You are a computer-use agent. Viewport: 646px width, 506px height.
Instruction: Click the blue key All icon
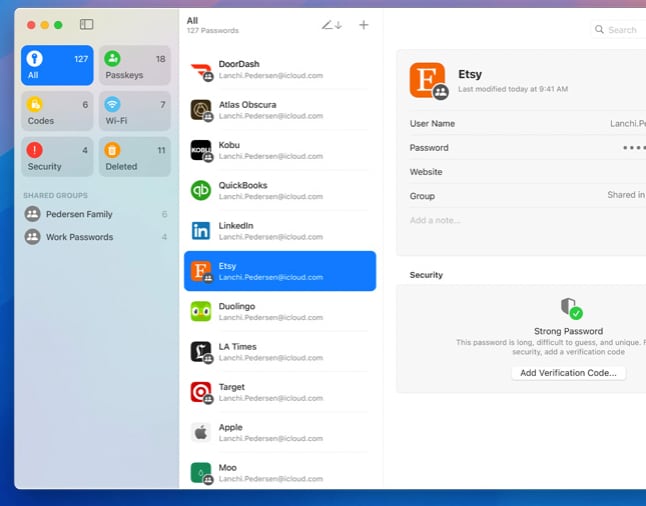coord(35,59)
